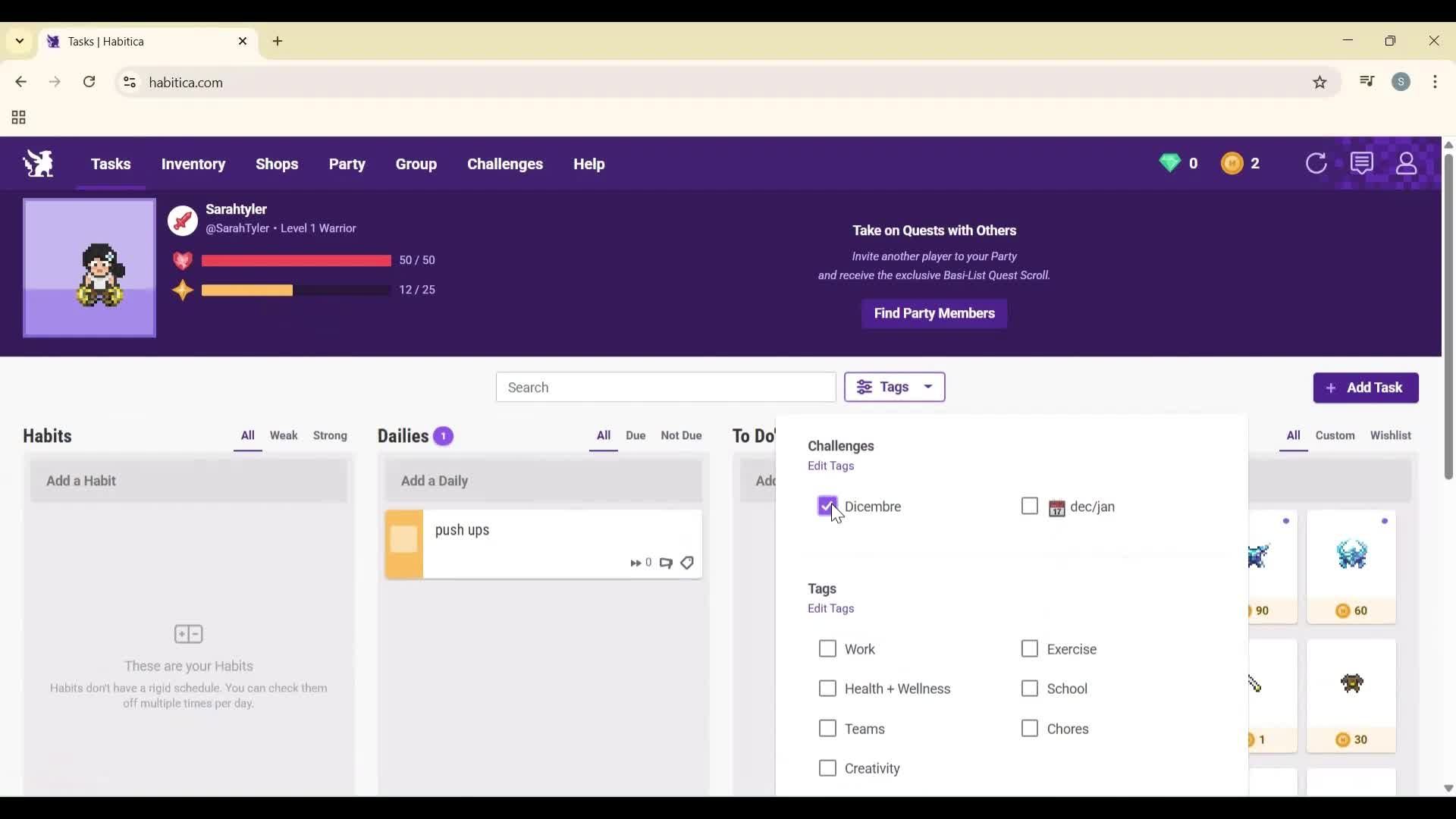1456x819 pixels.
Task: Switch to the Due tab under Dailies
Action: coord(635,436)
